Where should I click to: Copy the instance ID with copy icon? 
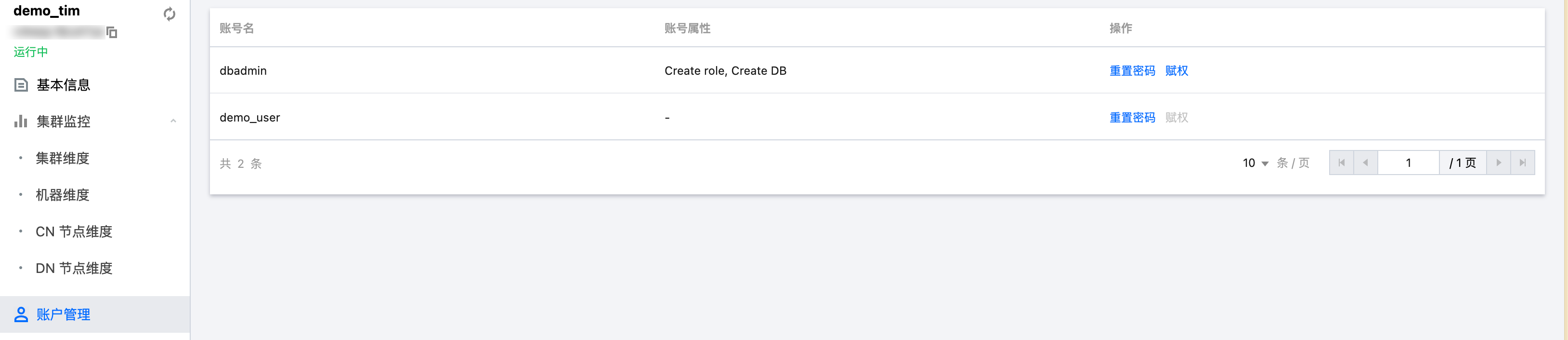coord(112,32)
